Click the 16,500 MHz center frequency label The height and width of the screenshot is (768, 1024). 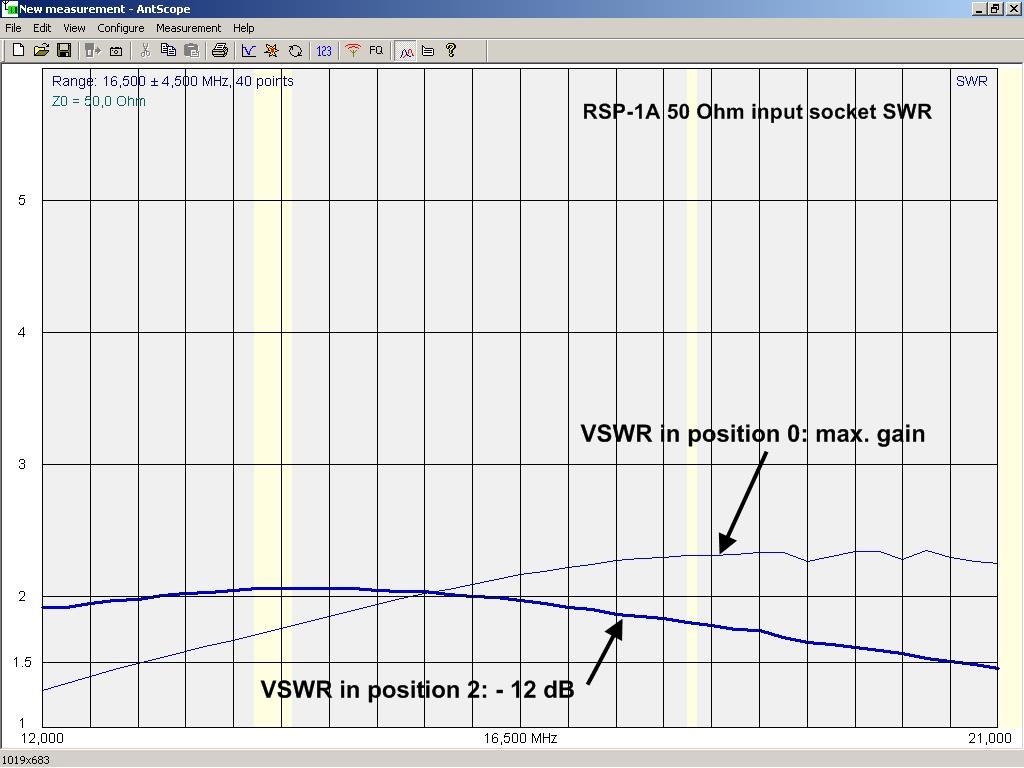pos(520,739)
